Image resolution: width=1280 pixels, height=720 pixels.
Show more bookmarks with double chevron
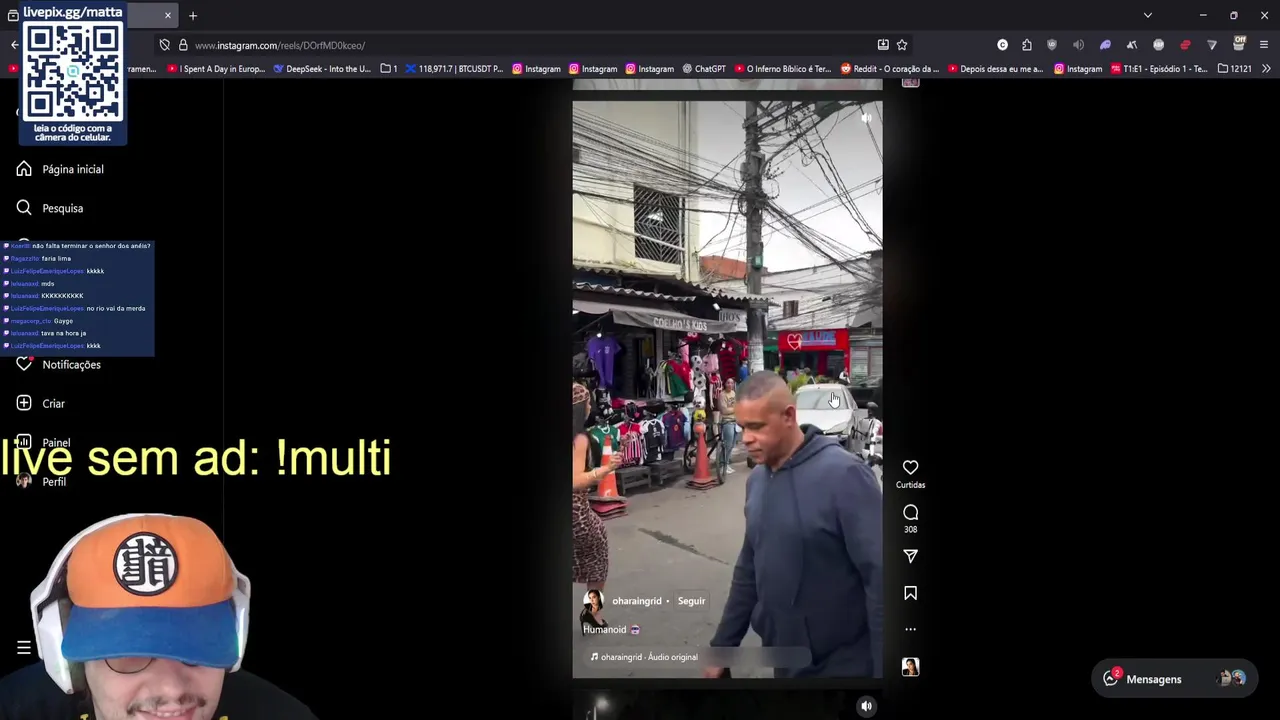point(1266,69)
